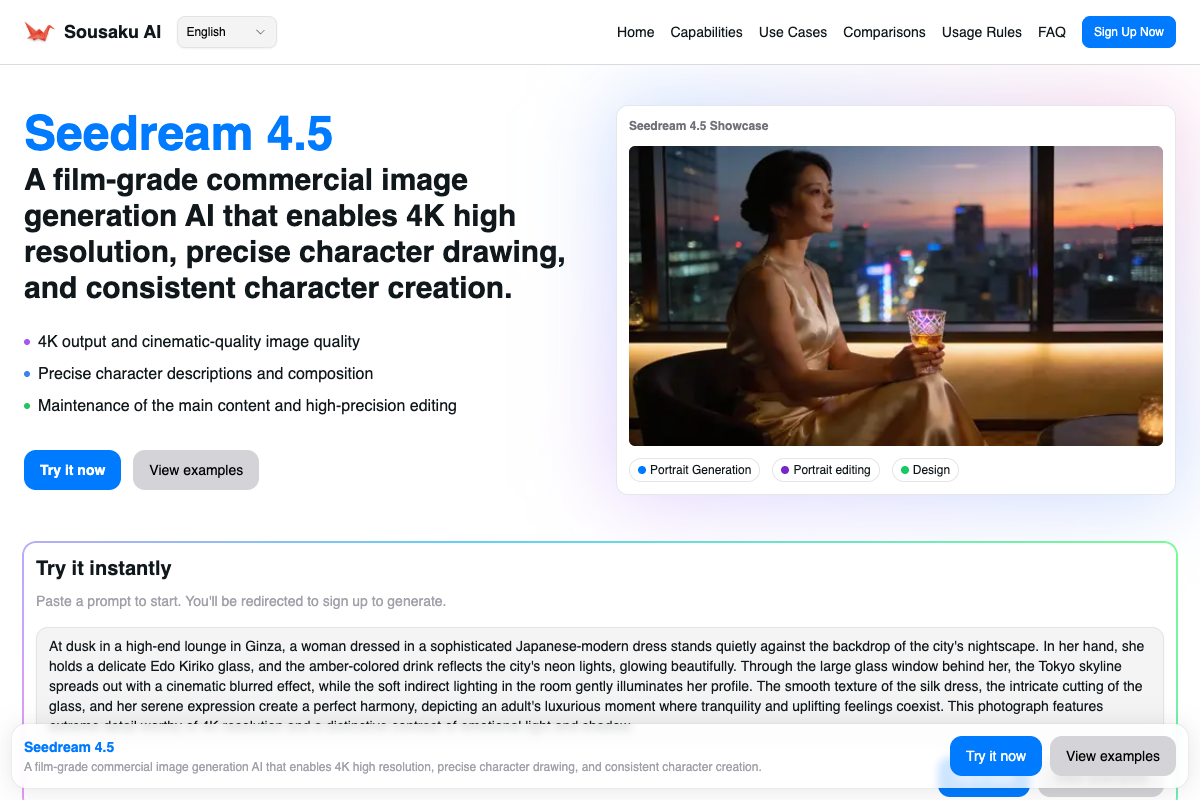Click the hero Try it now button
The width and height of the screenshot is (1200, 800).
pos(72,470)
